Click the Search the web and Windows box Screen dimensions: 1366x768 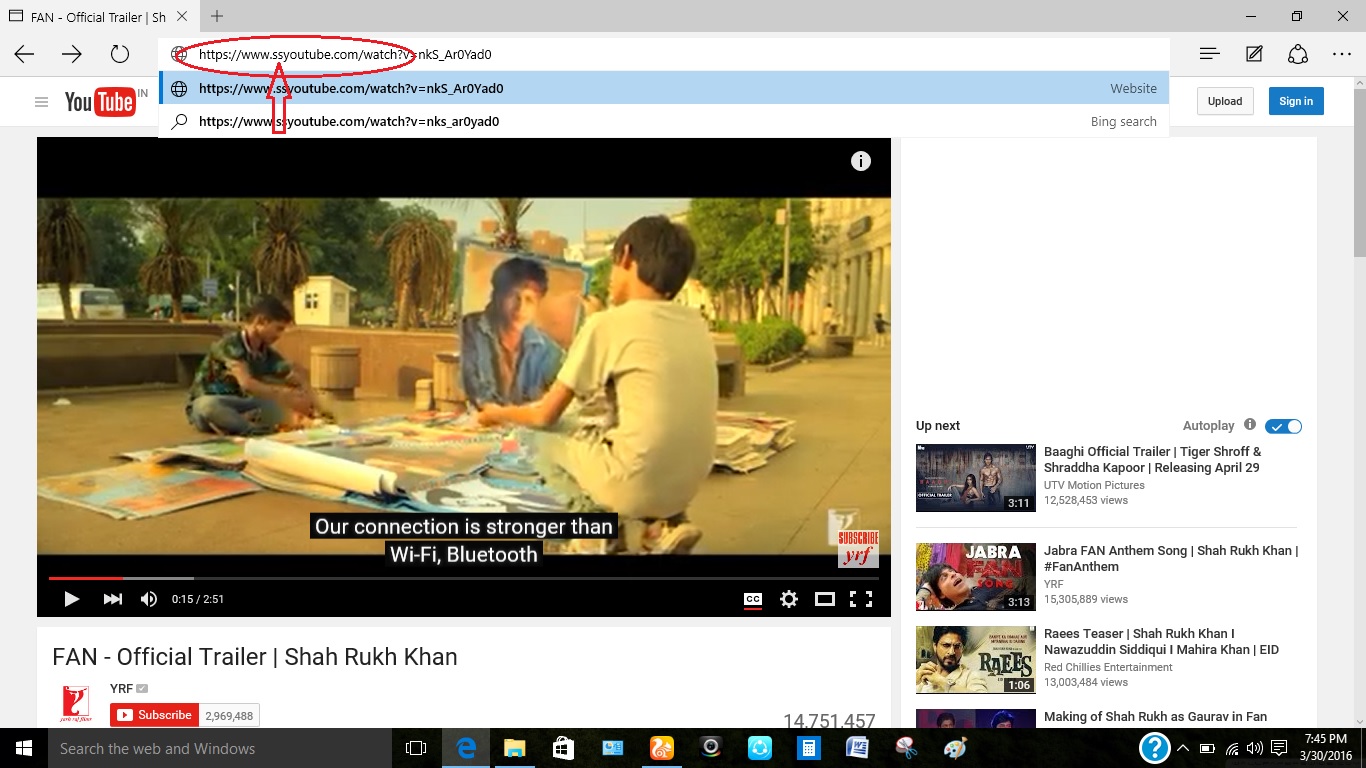pos(219,748)
